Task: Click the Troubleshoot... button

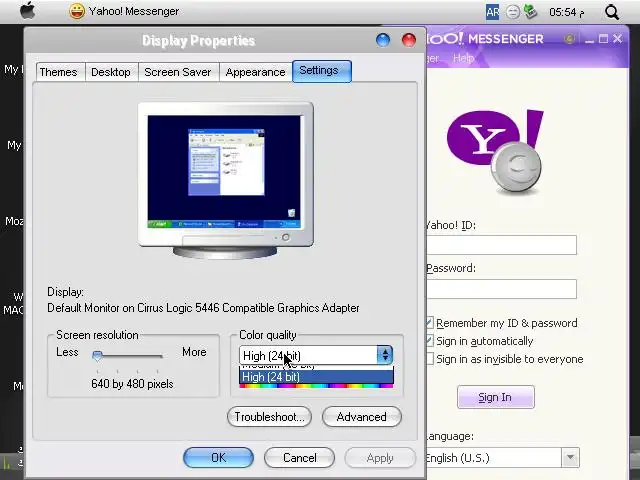Action: pos(269,417)
